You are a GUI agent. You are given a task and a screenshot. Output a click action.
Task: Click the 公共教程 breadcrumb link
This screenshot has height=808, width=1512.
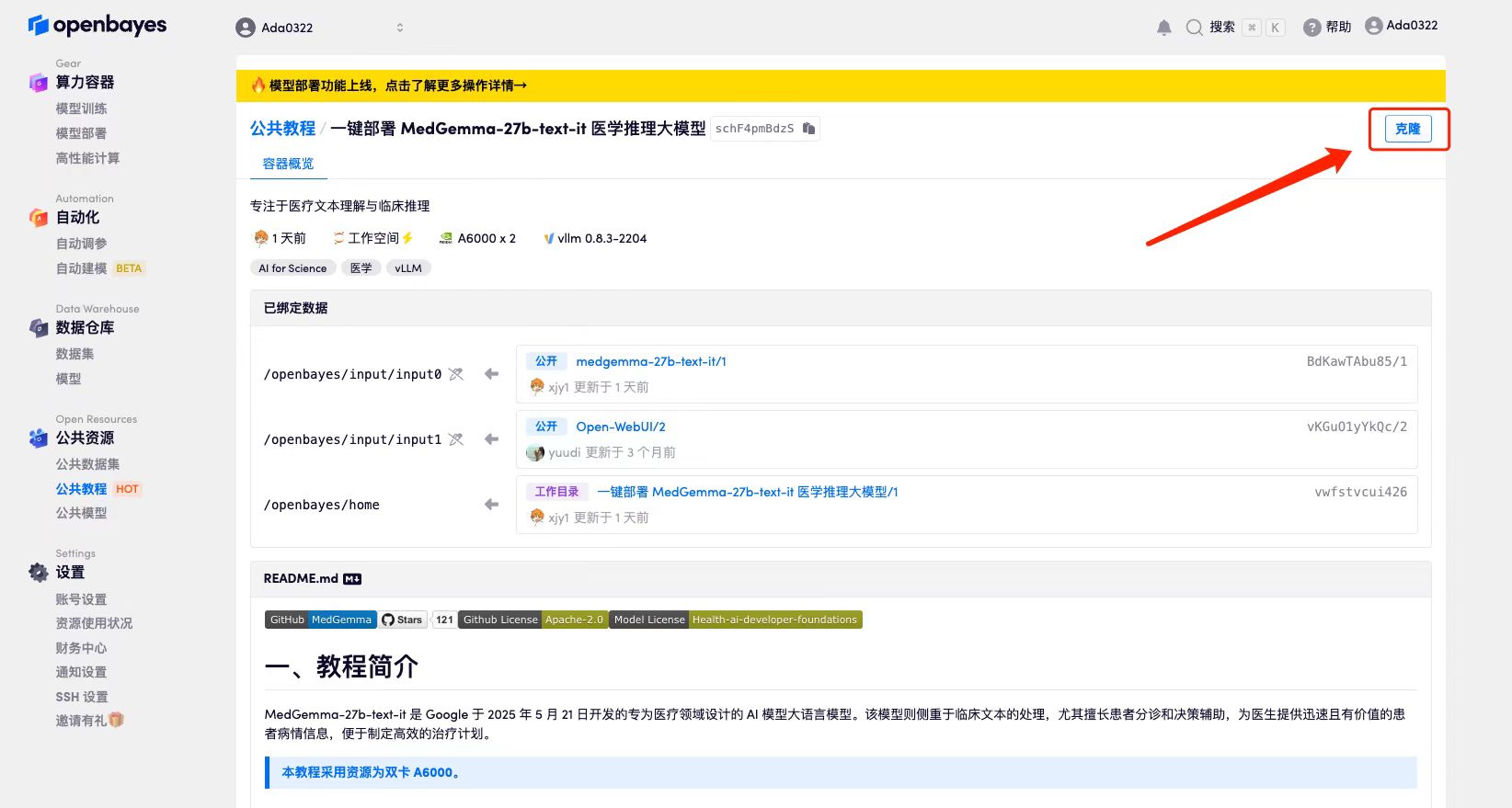click(x=282, y=129)
